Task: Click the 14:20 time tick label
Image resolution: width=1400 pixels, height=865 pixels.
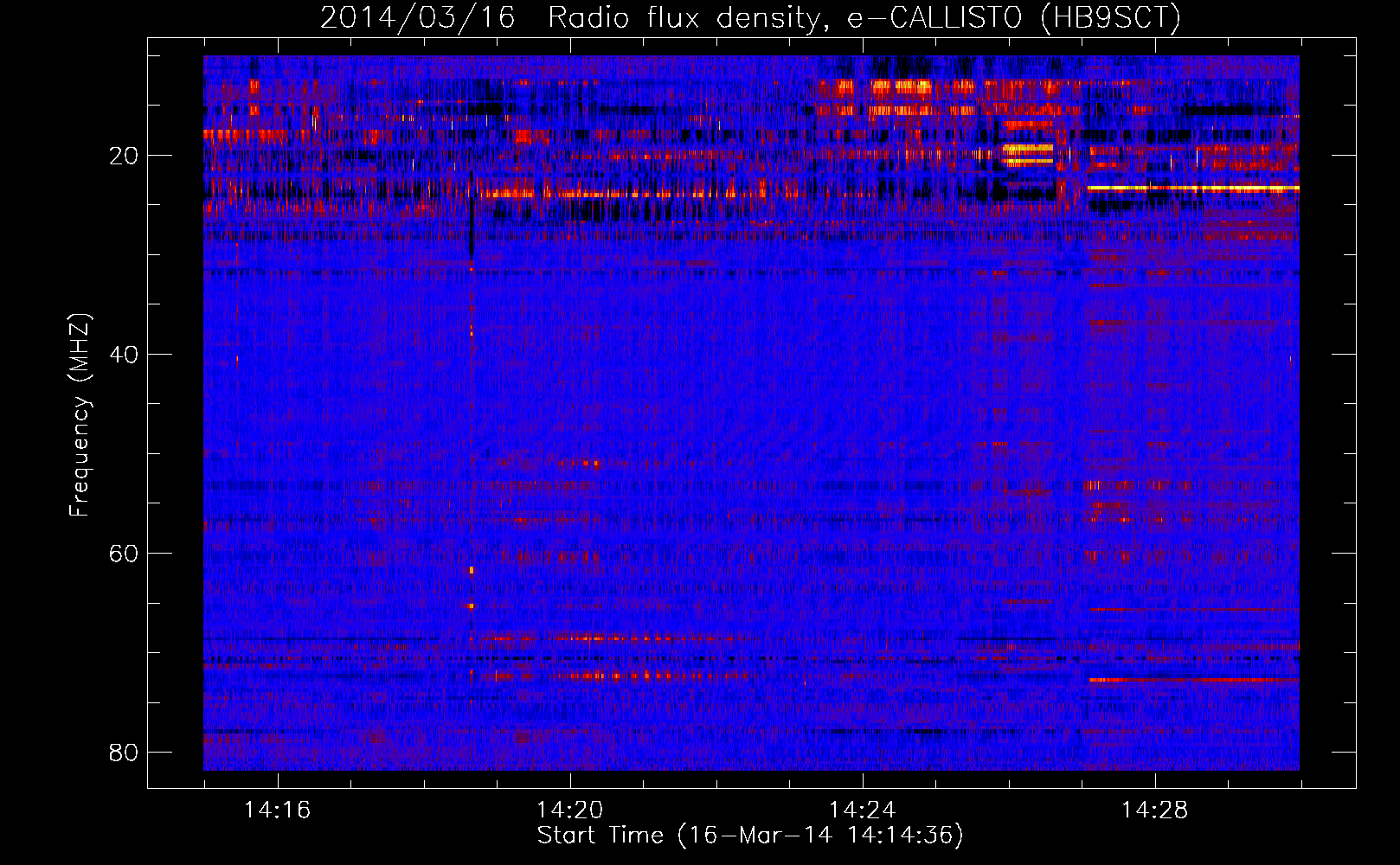Action: tap(569, 810)
